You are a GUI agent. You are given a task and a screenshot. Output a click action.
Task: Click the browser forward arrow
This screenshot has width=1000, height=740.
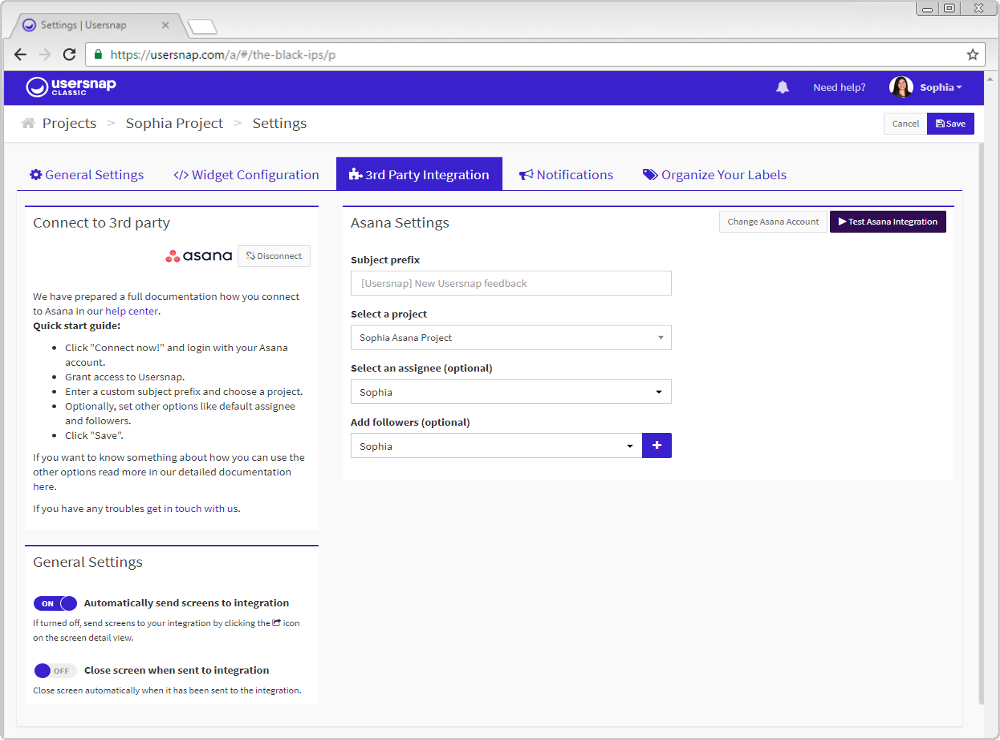coord(45,55)
